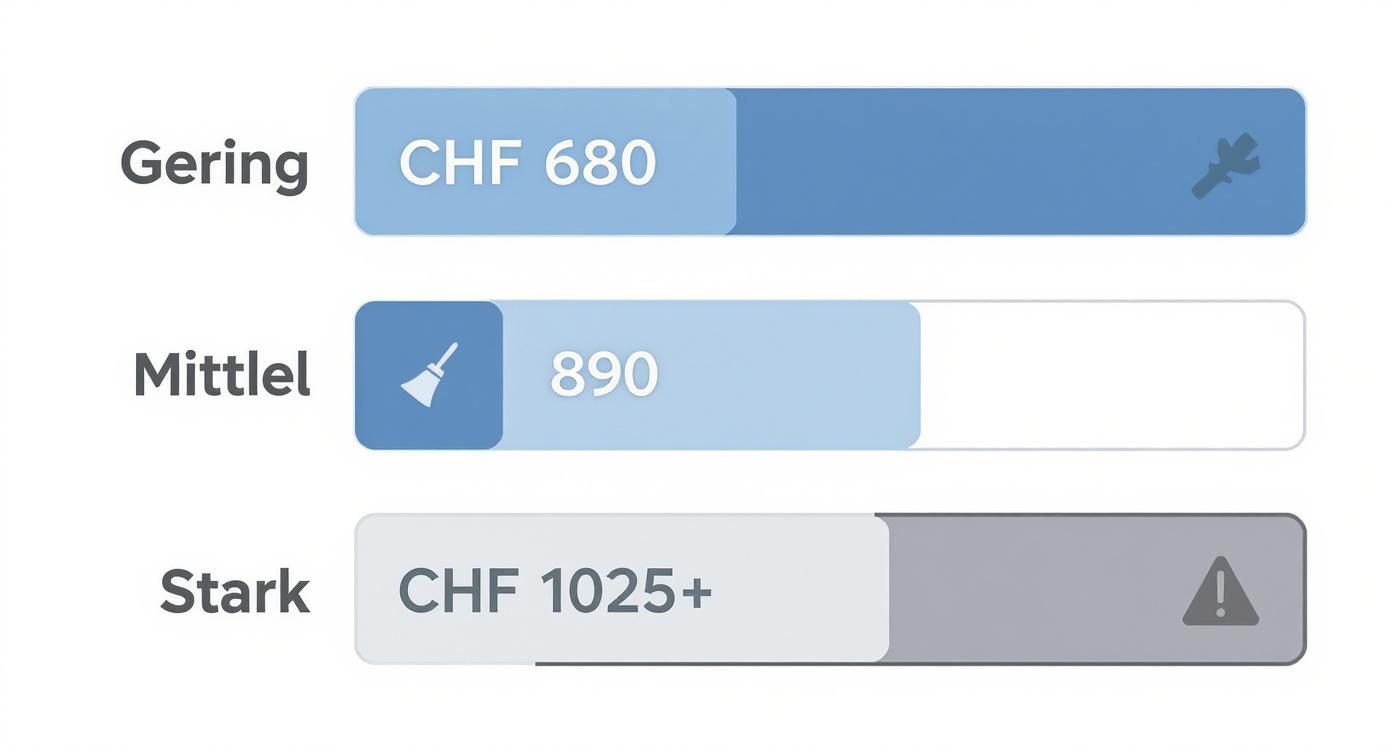This screenshot has height=752, width=1392.
Task: Select the Gering label
Action: tap(214, 164)
